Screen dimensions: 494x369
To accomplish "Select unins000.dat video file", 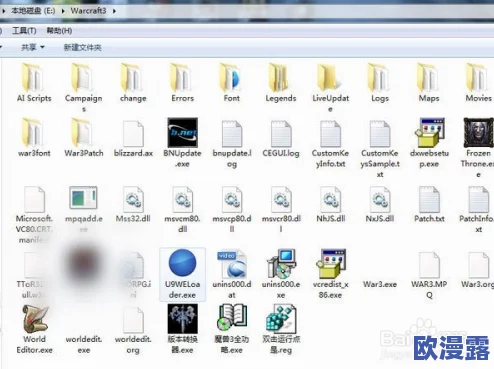I will click(232, 275).
